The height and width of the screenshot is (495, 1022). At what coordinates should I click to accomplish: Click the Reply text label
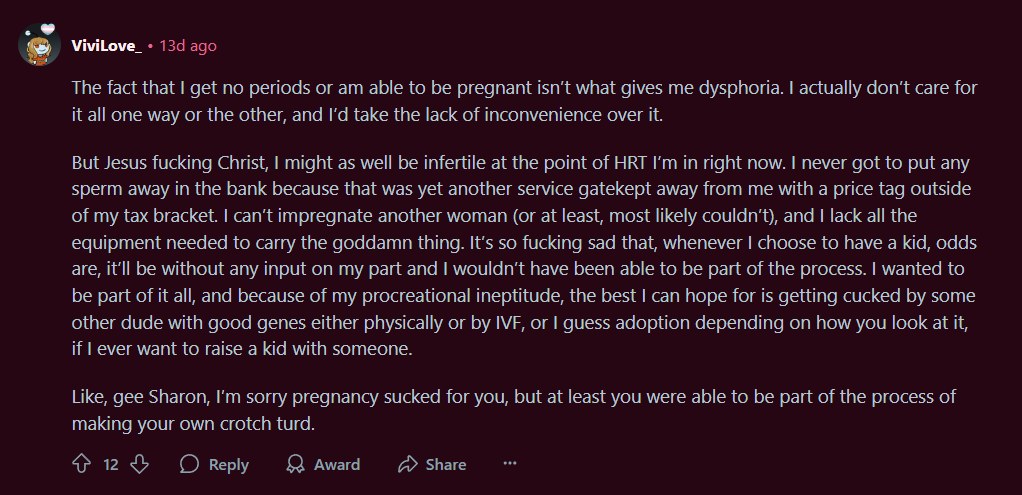(229, 465)
